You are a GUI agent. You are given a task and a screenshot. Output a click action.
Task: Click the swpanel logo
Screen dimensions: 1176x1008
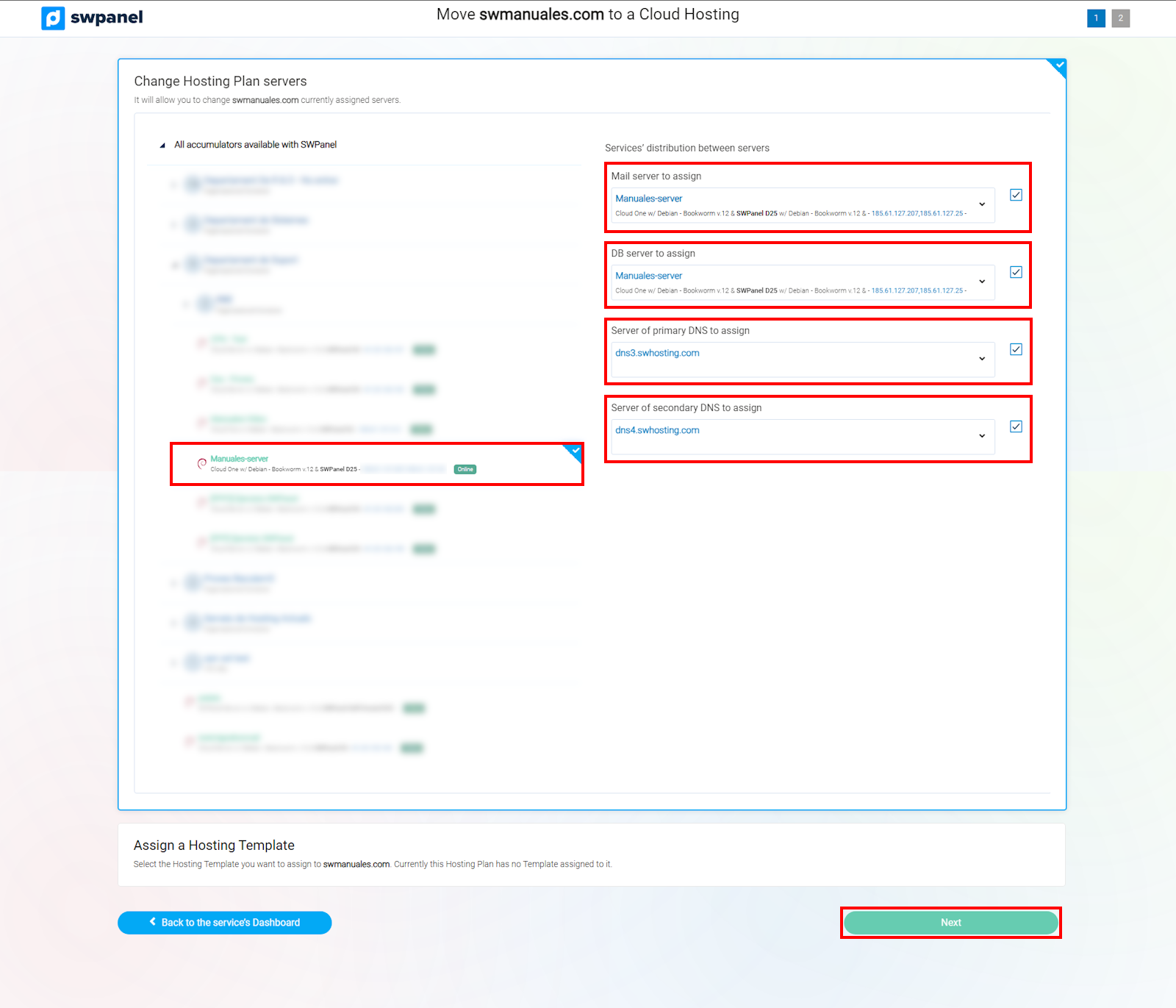pyautogui.click(x=92, y=18)
